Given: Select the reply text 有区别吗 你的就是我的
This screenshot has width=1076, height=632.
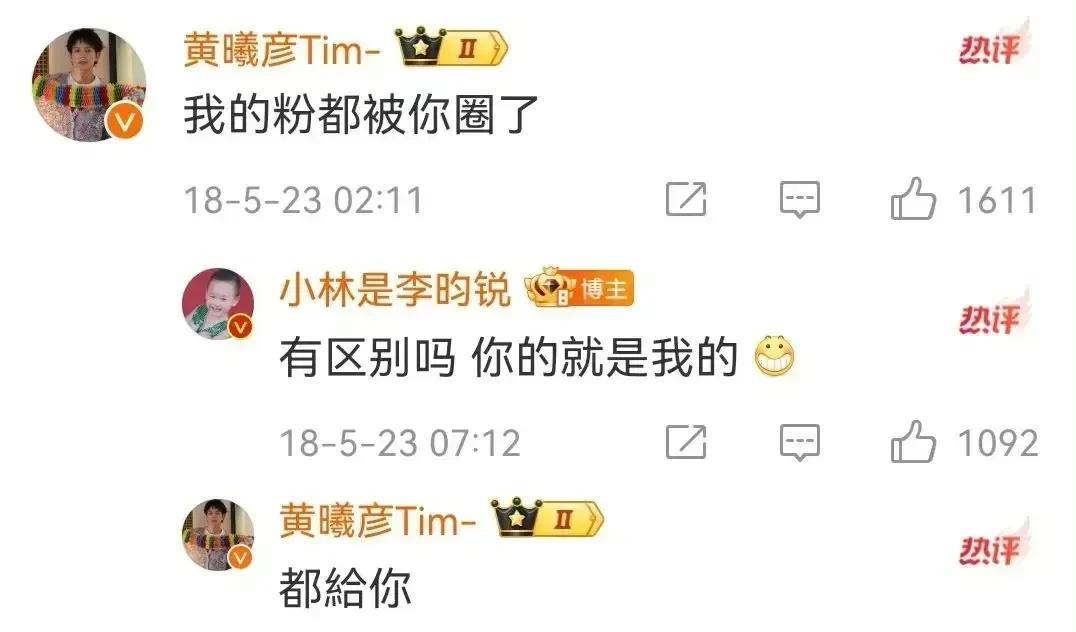Looking at the screenshot, I should coord(508,357).
